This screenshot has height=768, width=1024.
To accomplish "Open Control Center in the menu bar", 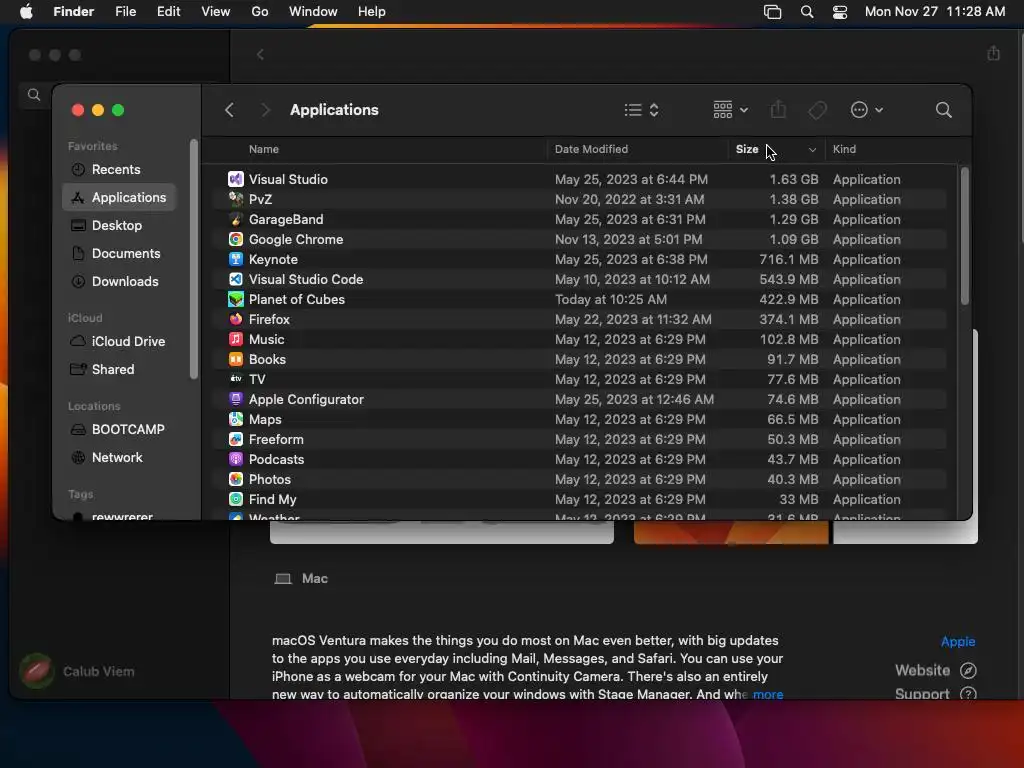I will click(x=840, y=12).
